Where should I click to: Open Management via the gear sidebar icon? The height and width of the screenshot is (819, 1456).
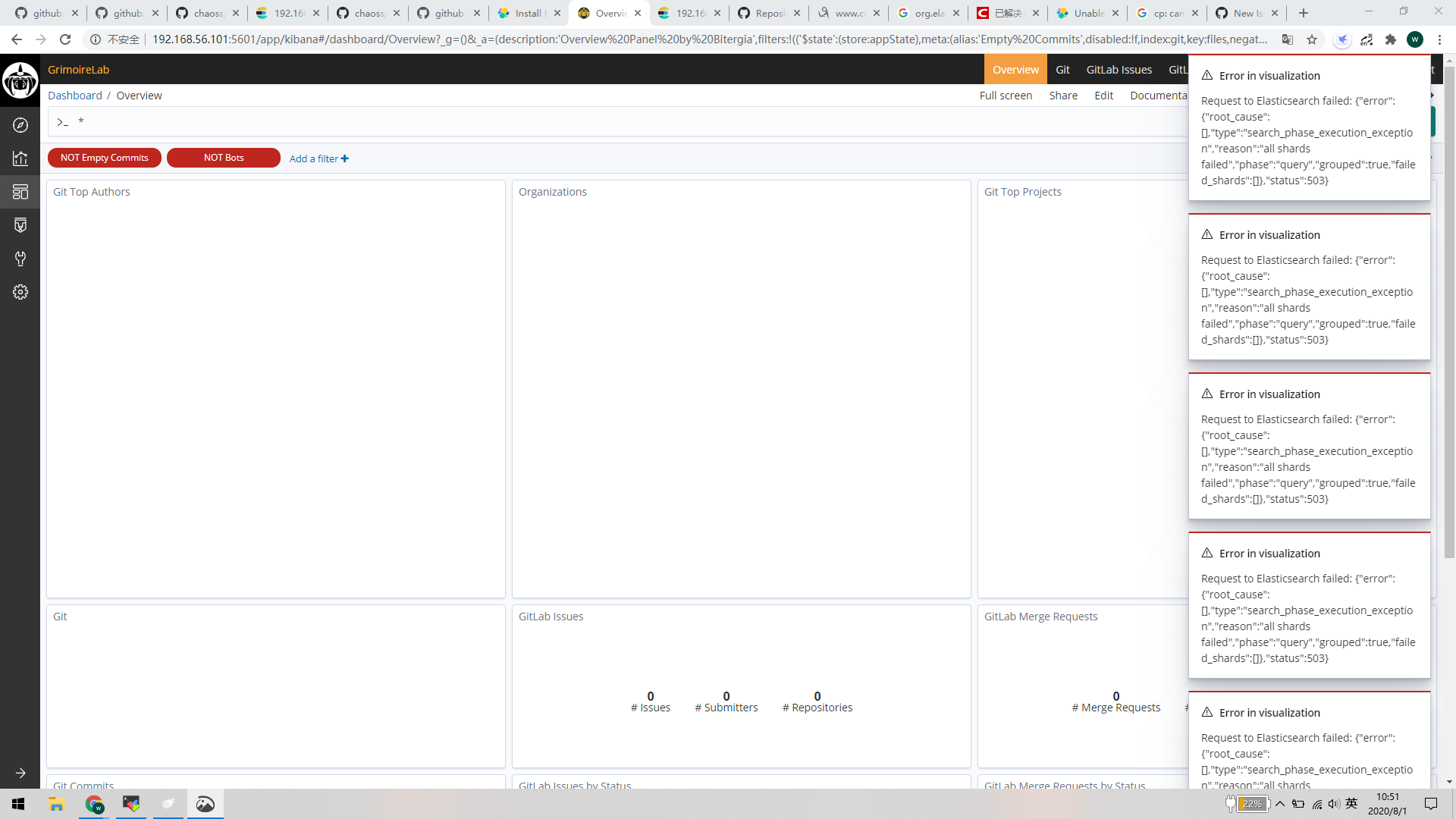click(x=20, y=292)
